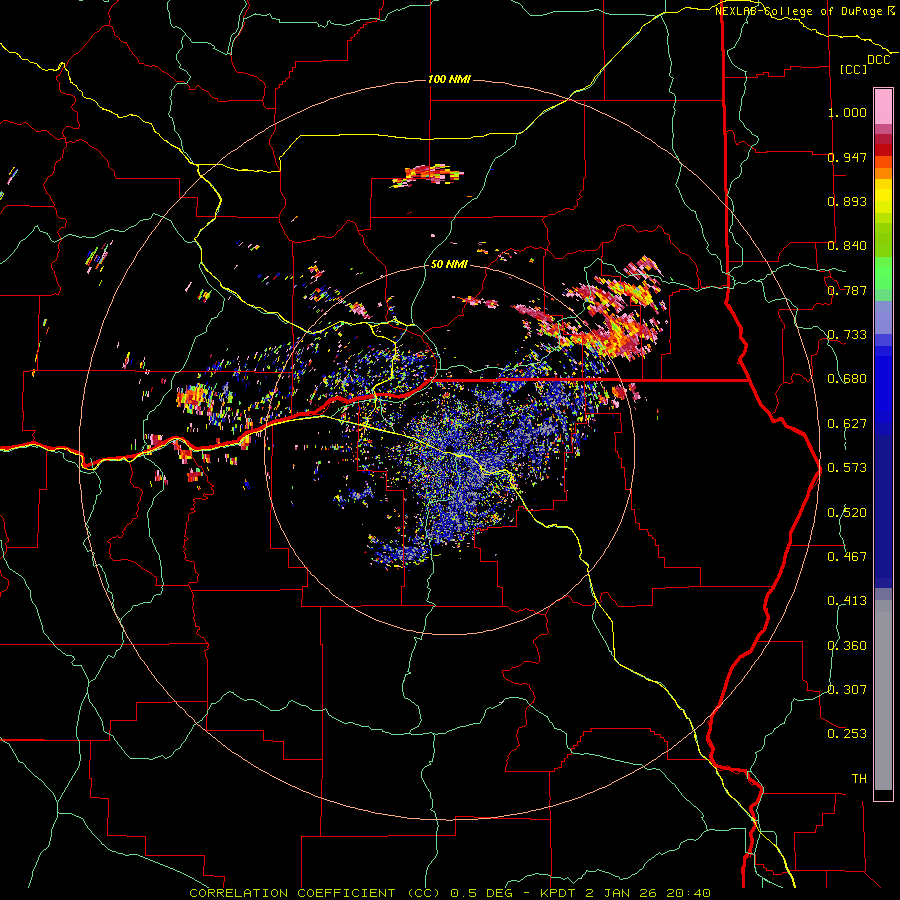
Task: Click the DCC product code label
Action: tap(878, 60)
